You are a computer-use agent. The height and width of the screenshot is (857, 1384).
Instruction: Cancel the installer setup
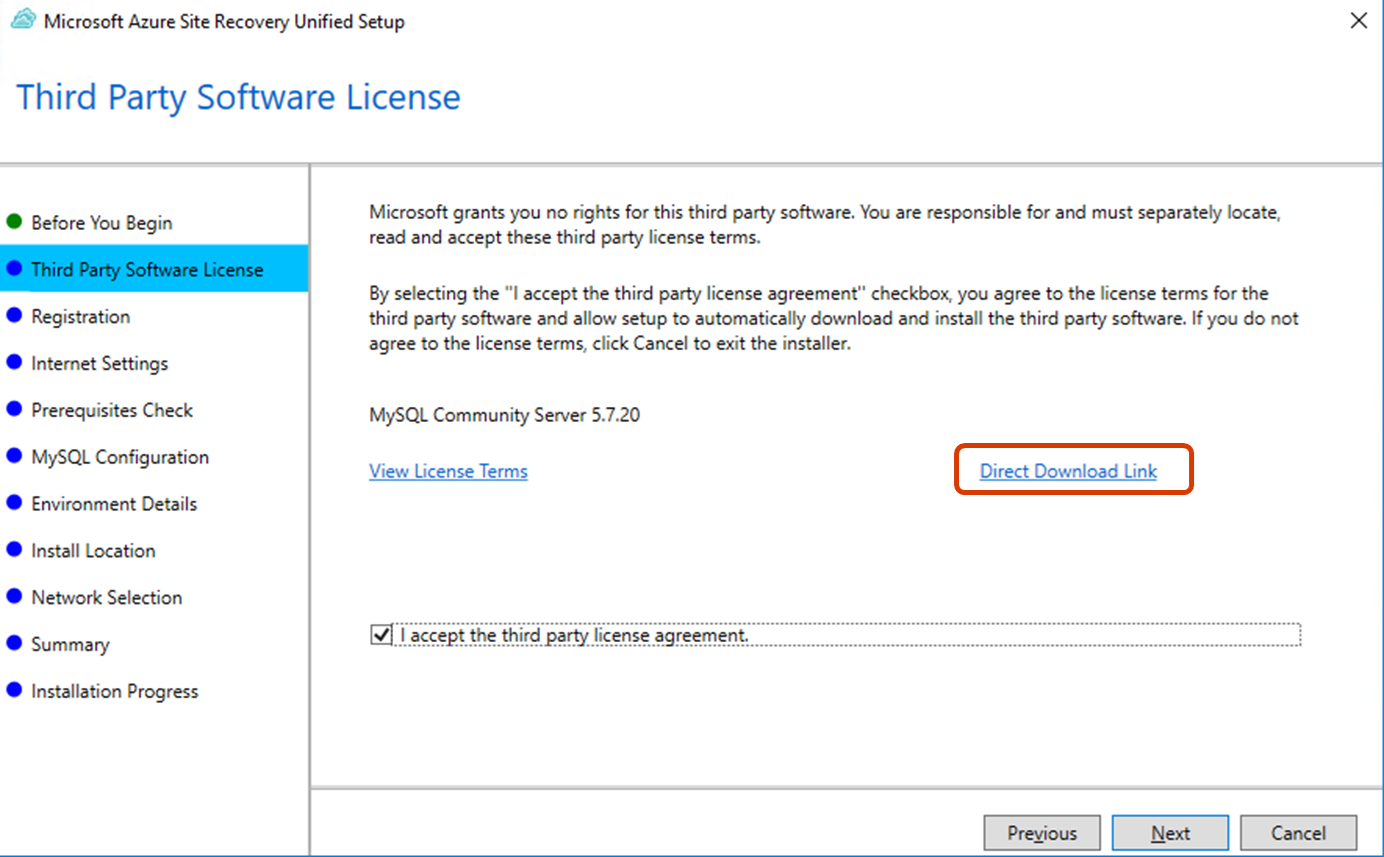click(1298, 833)
